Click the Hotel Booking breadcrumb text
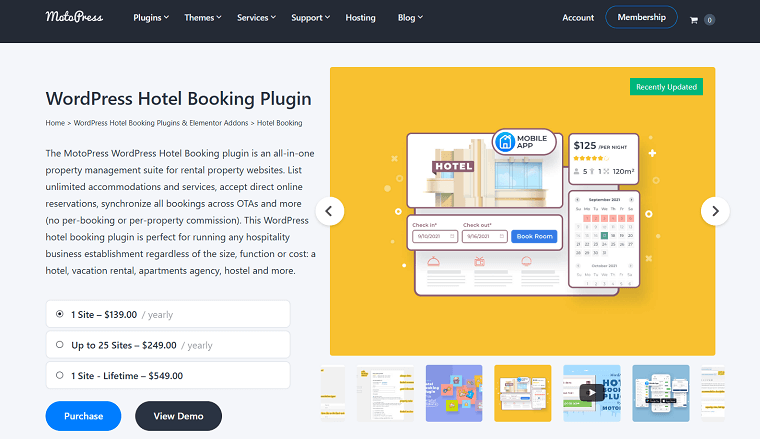This screenshot has width=760, height=439. click(x=280, y=123)
